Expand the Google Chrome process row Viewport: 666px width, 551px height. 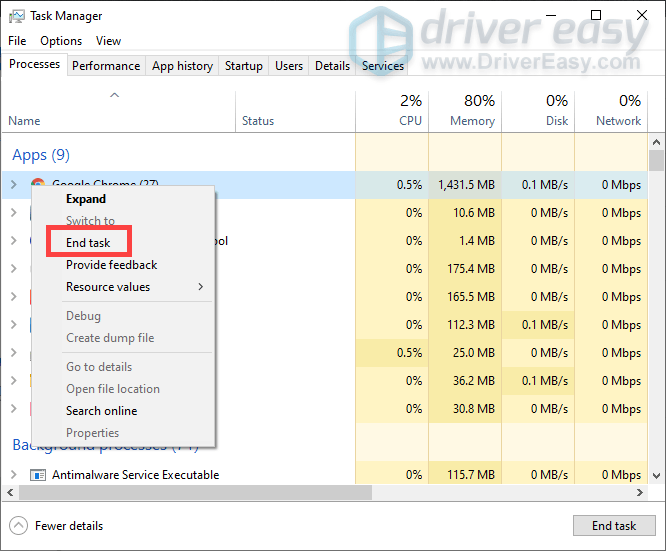coord(14,184)
